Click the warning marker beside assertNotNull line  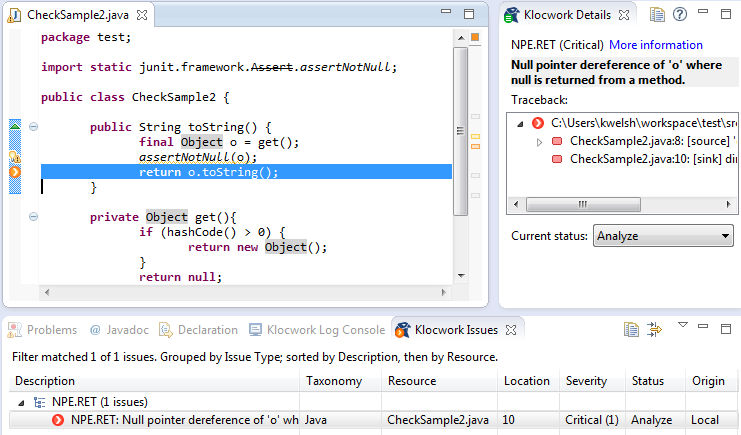pos(15,157)
